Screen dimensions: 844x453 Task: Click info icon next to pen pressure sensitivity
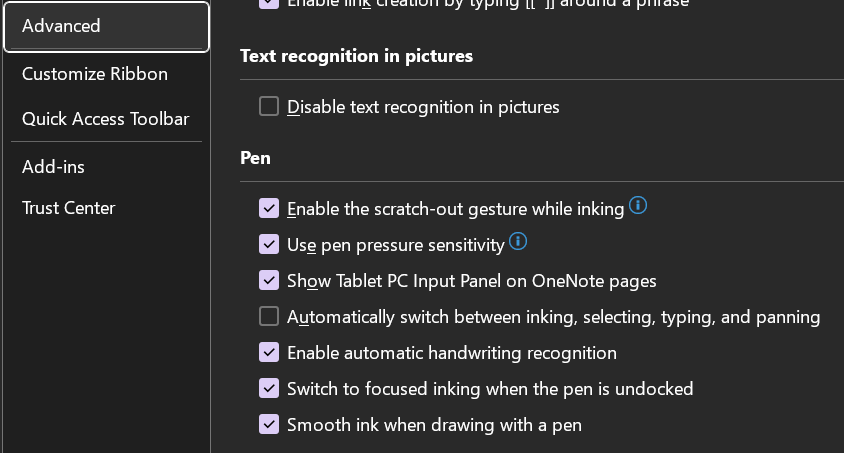click(x=518, y=242)
